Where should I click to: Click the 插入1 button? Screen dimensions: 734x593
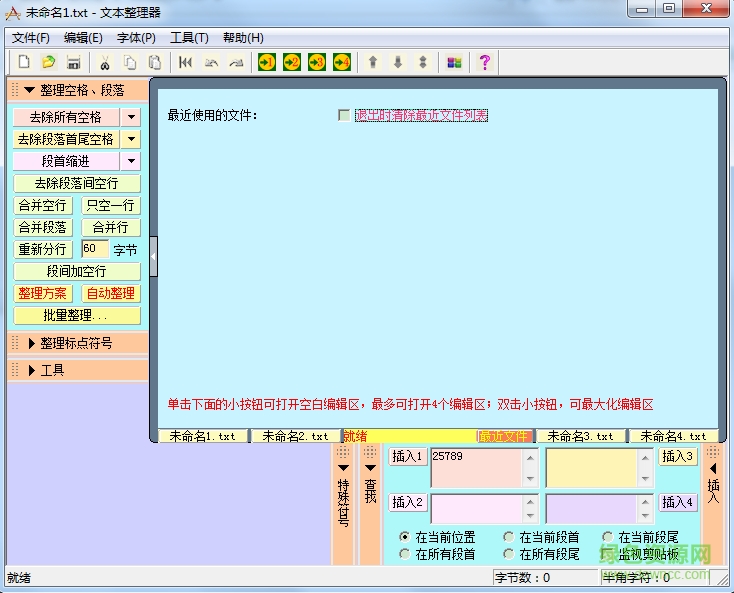[407, 457]
